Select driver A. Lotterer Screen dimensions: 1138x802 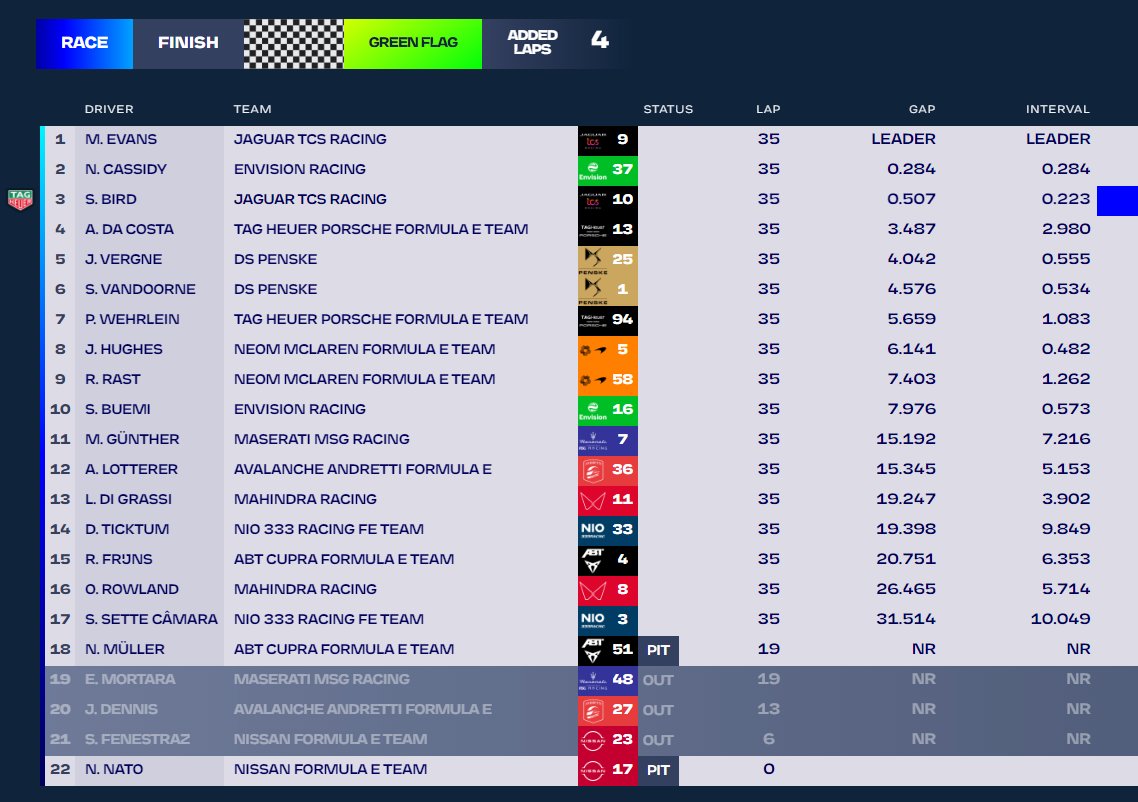[131, 469]
